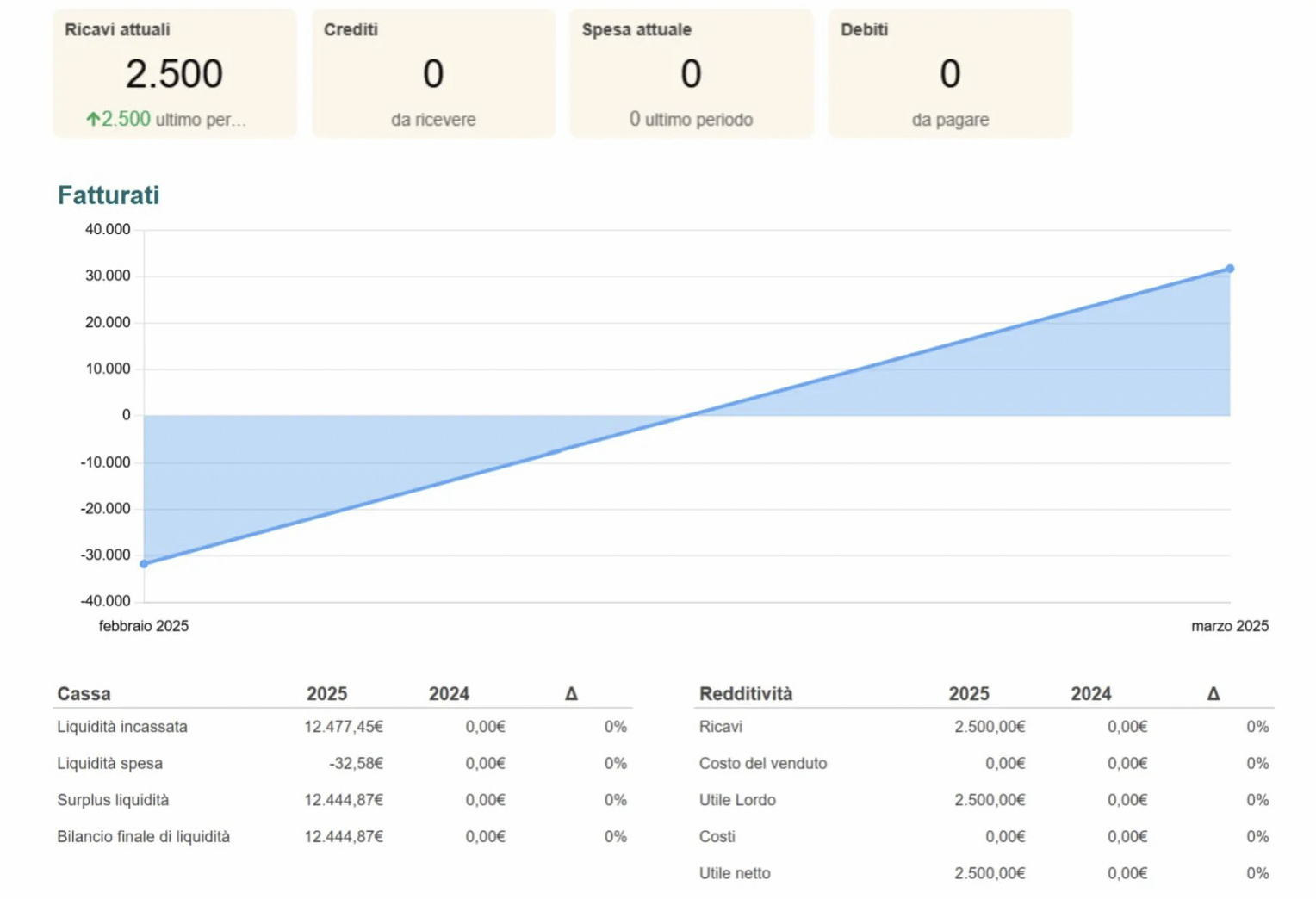Viewport: 1316px width, 899px height.
Task: Click the marzo 2025 chart data point
Action: pos(1230,269)
